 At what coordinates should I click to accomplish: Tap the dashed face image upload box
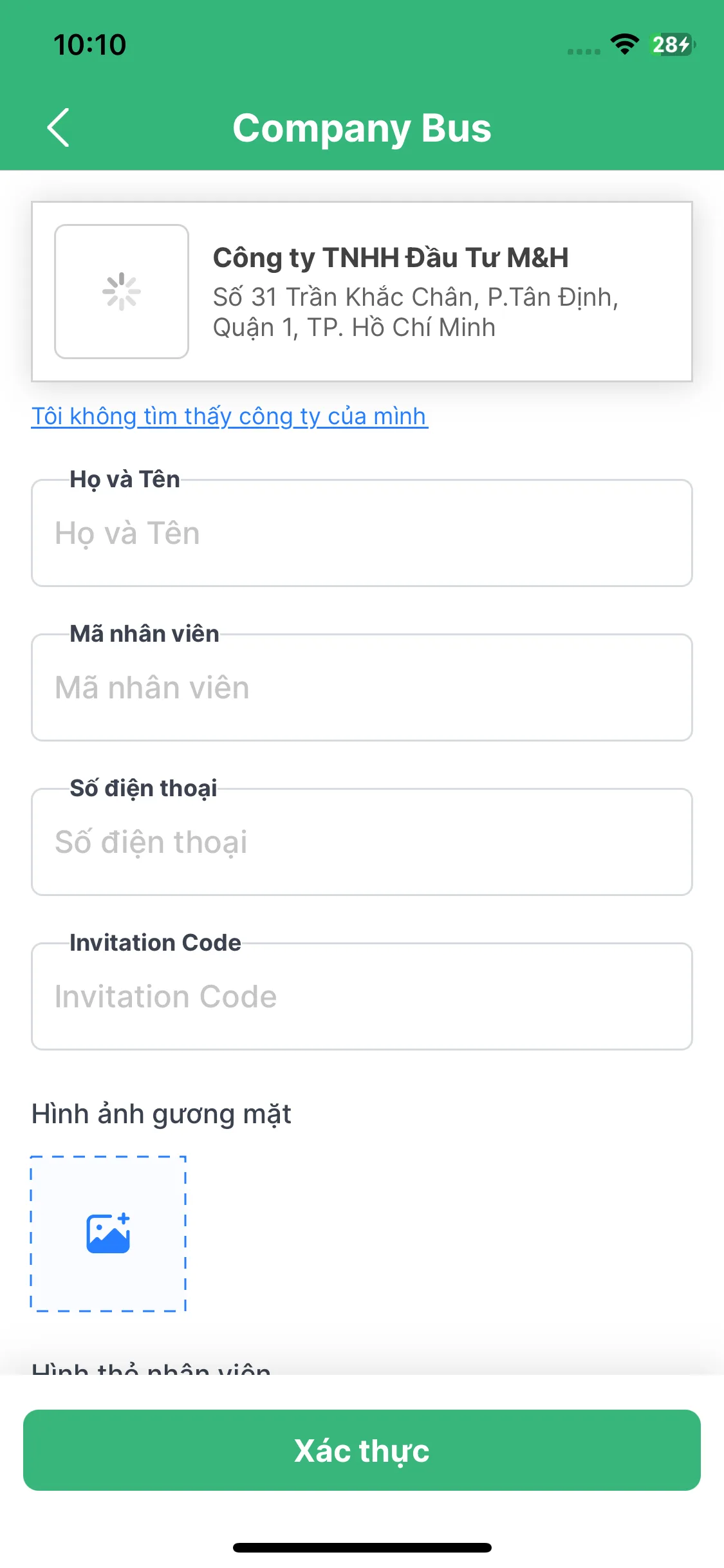[x=108, y=1234]
